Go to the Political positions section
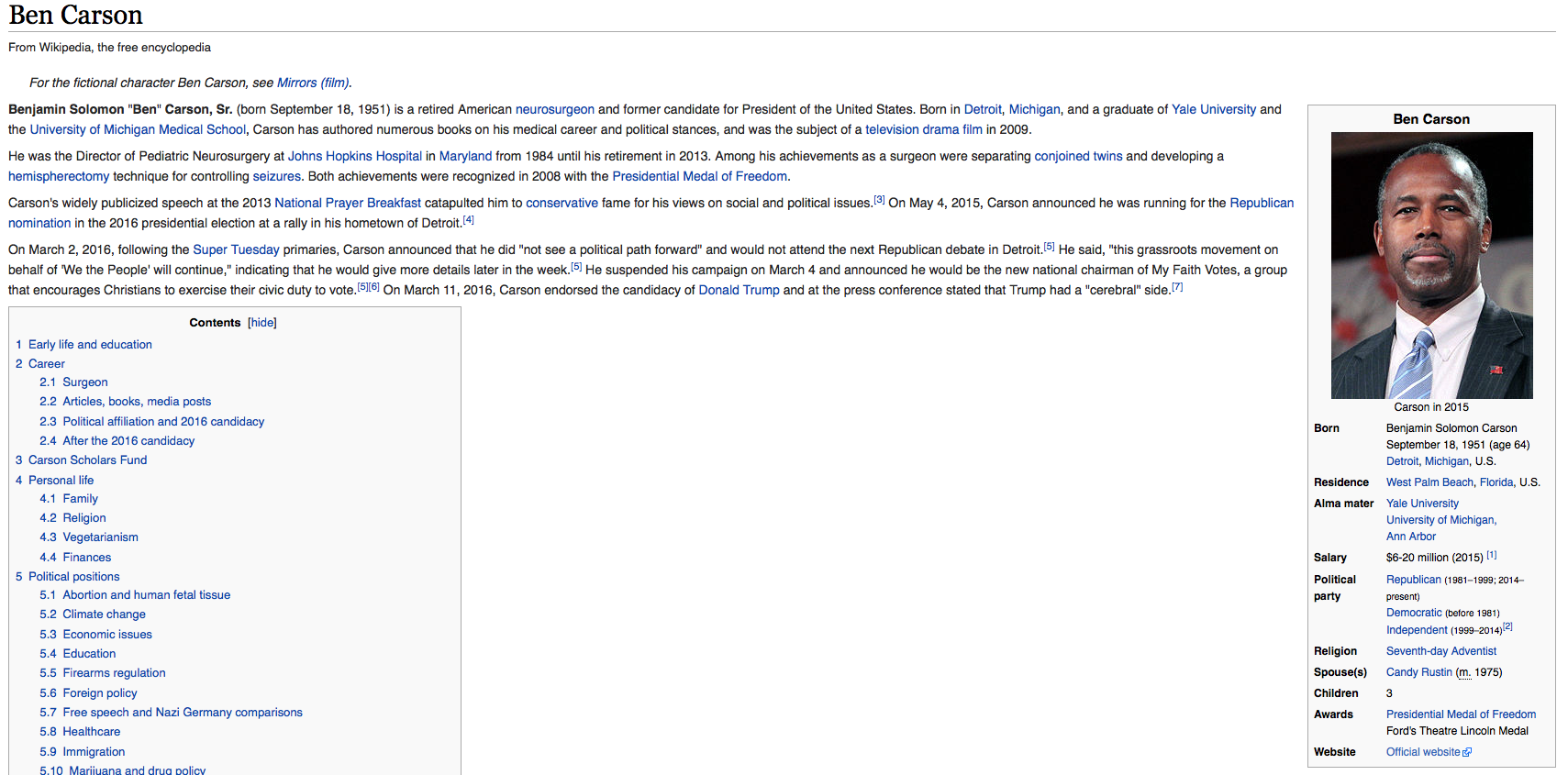 pos(73,577)
